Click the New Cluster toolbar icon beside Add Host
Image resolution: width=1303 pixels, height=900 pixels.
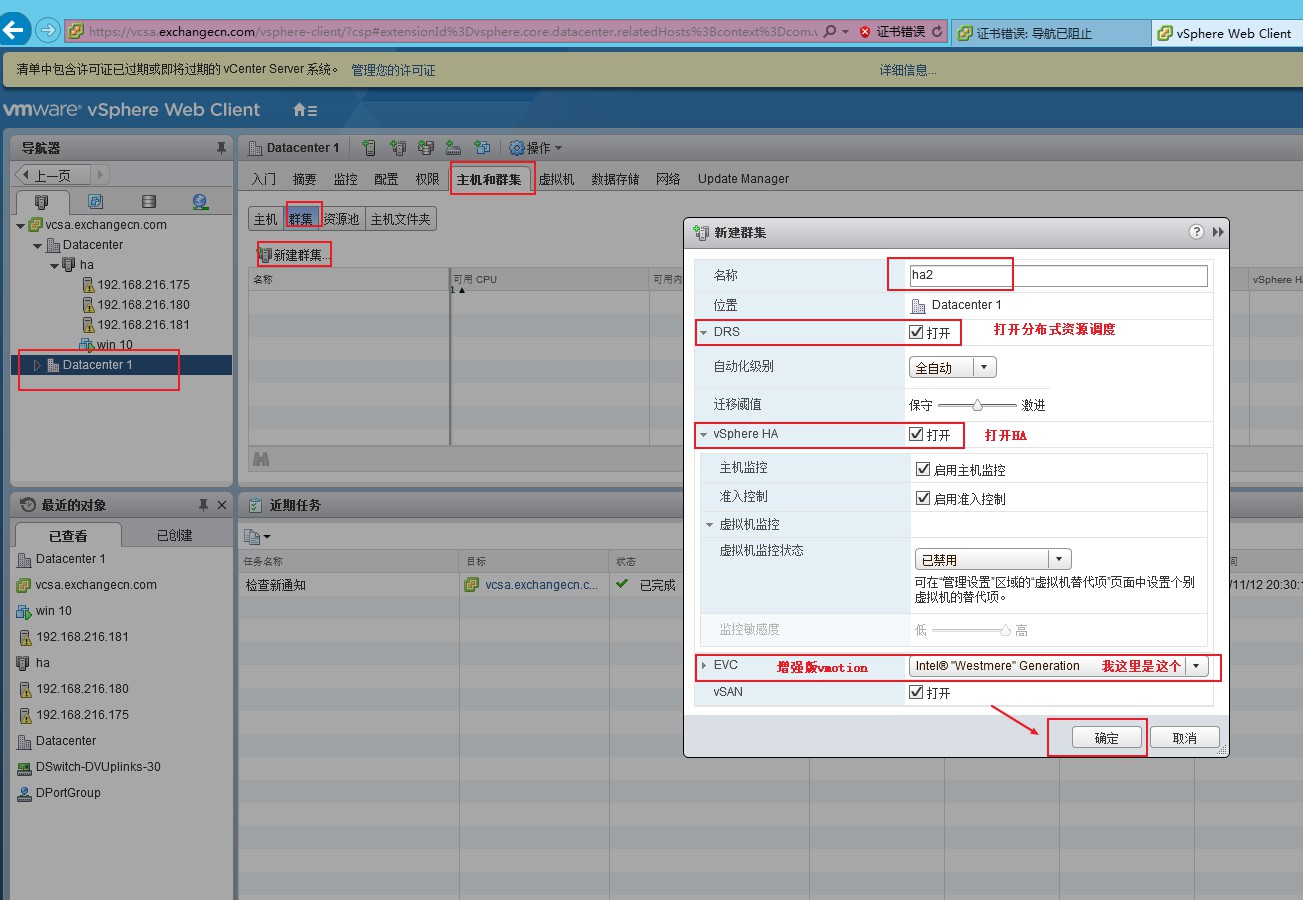point(398,148)
